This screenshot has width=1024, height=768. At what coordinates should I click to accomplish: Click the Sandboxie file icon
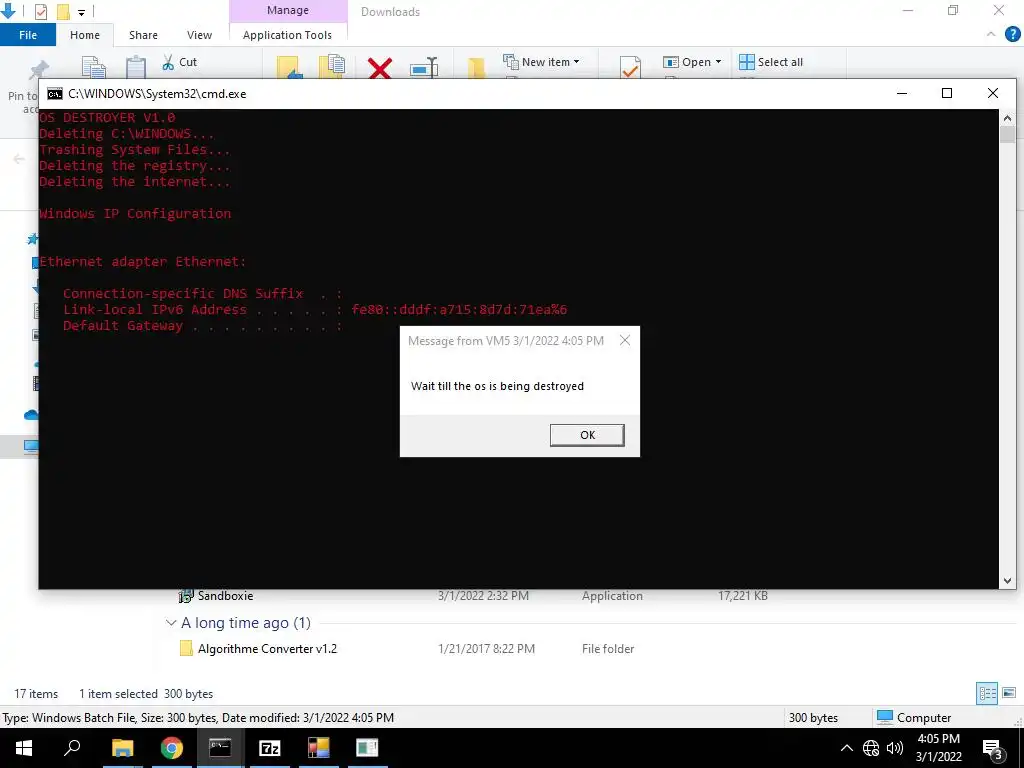click(x=186, y=596)
